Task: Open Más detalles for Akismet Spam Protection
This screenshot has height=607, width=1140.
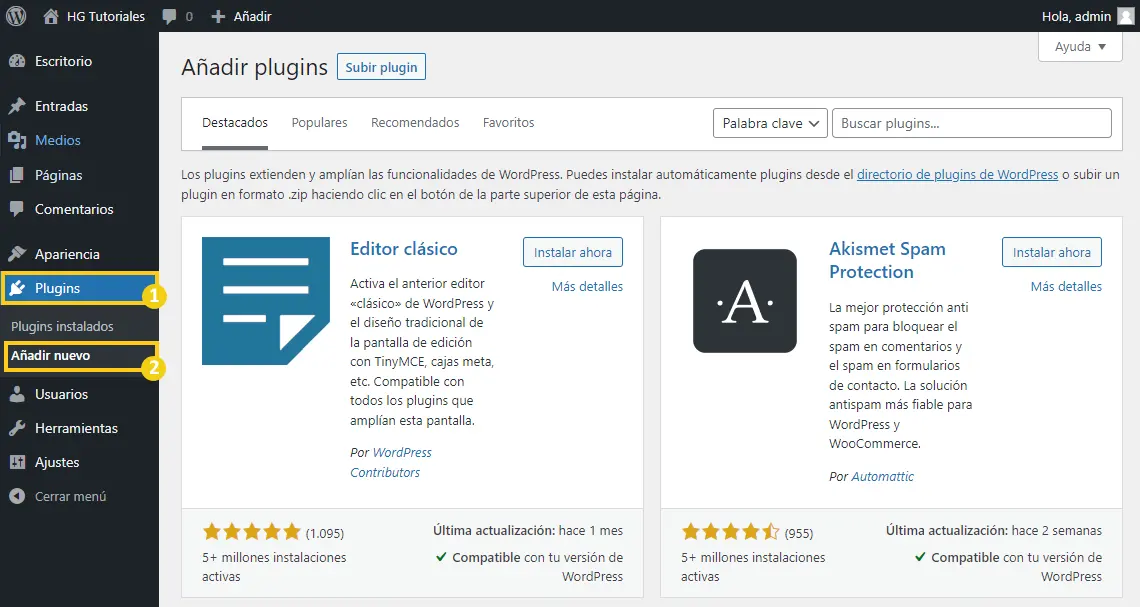Action: 1066,286
